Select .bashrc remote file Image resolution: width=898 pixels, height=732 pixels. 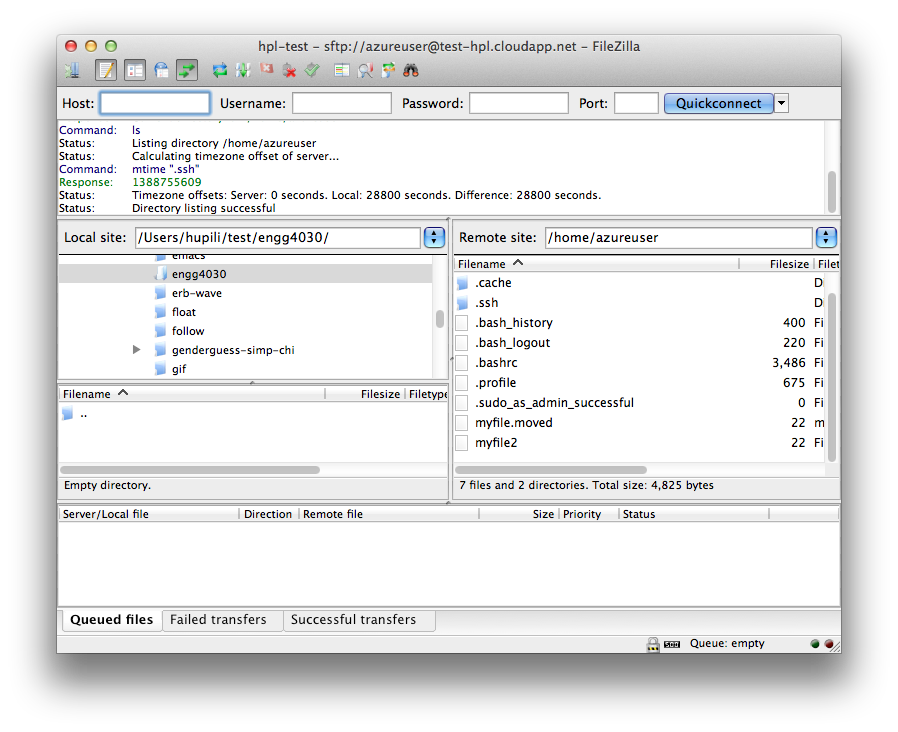coord(639,363)
